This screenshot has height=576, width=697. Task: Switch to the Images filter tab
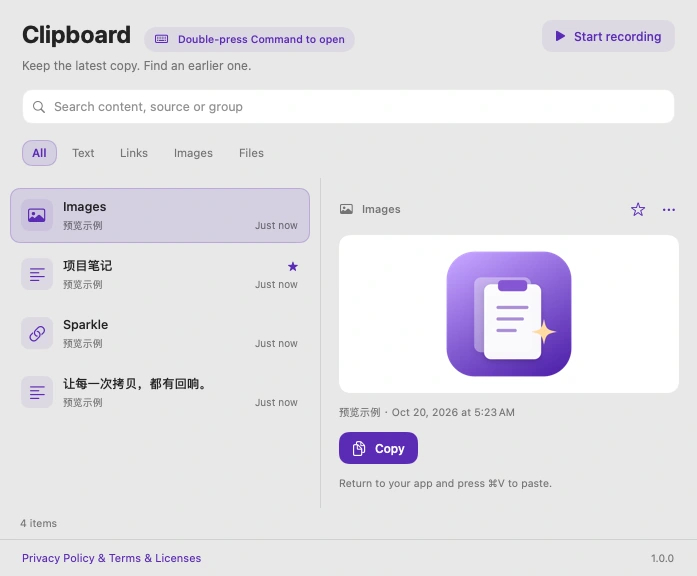tap(193, 153)
